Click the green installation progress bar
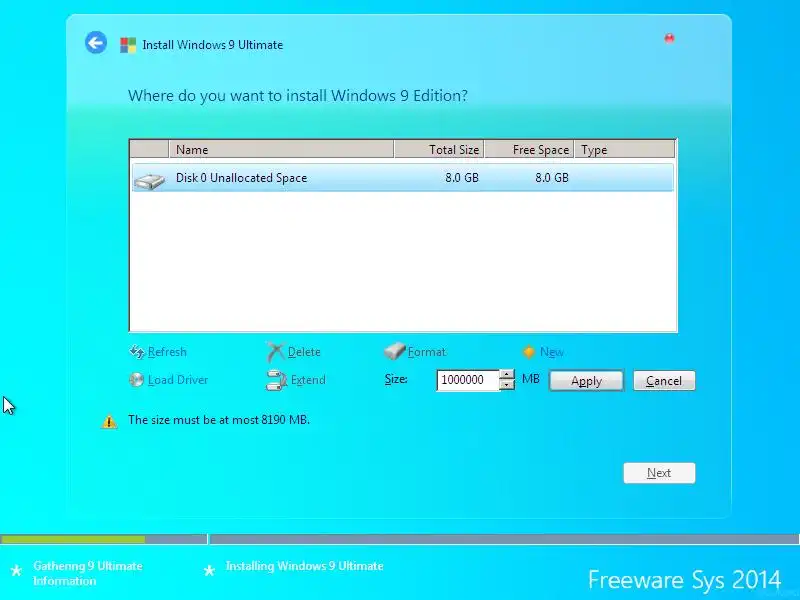 click(x=73, y=539)
